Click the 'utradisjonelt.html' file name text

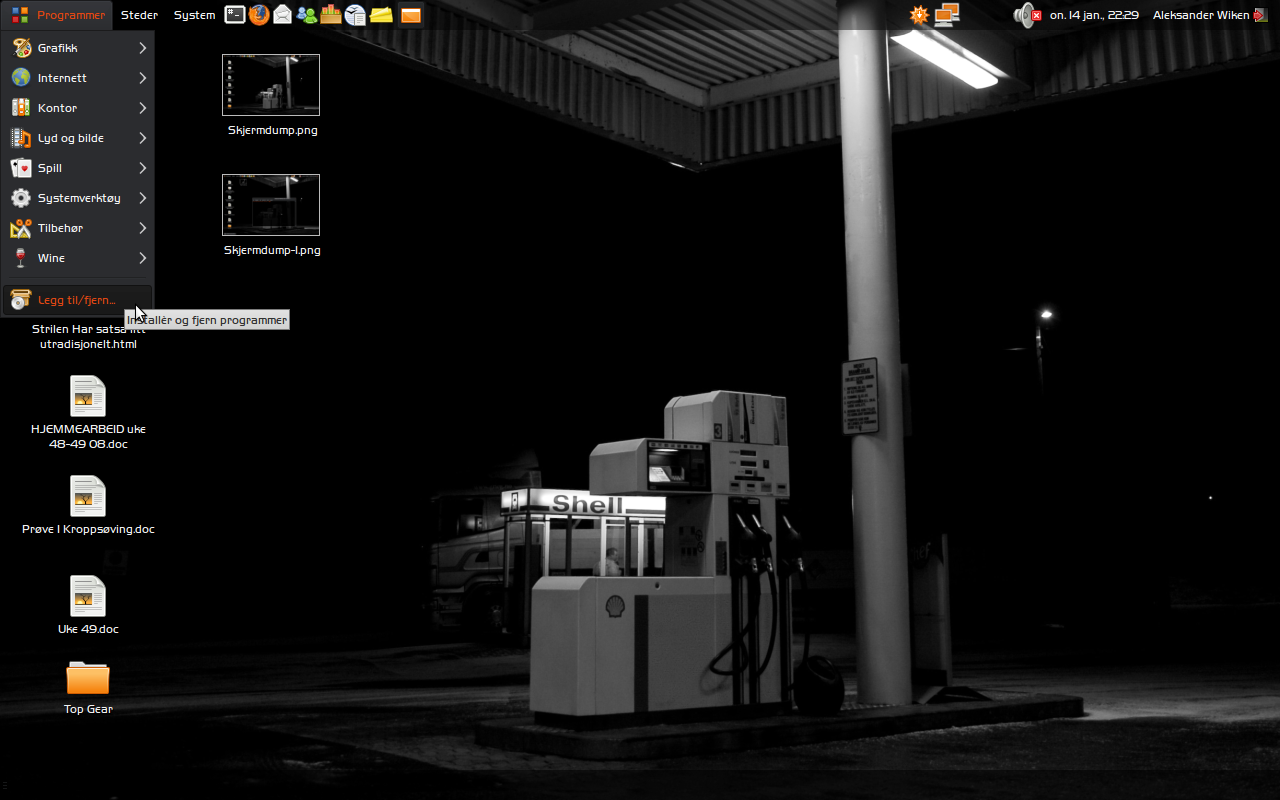click(88, 344)
